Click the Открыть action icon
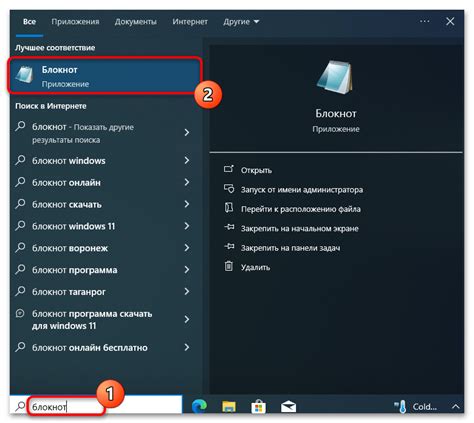This screenshot has width=474, height=423. [x=229, y=169]
